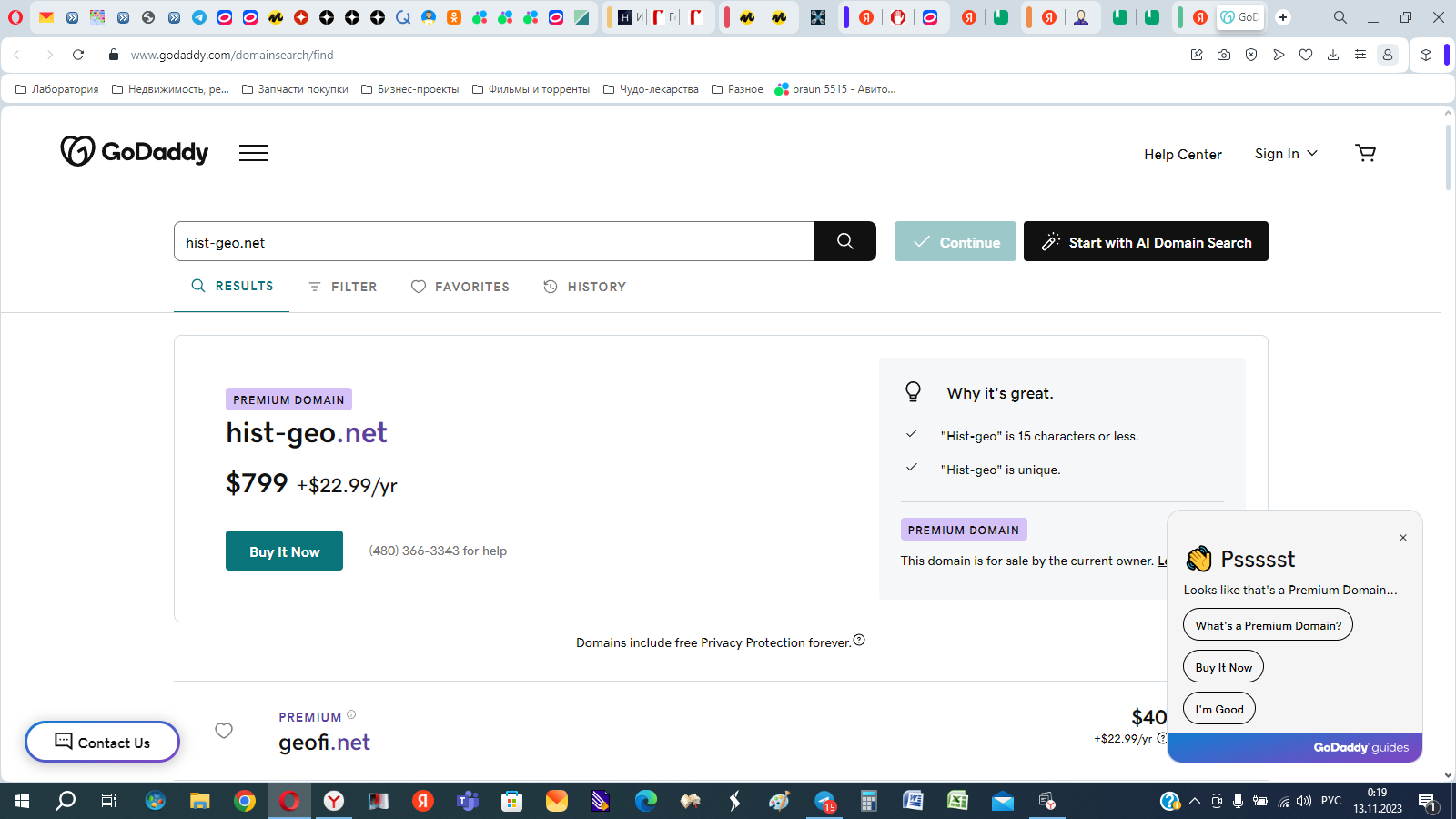The width and height of the screenshot is (1456, 819).
Task: Open Windows notification center
Action: pyautogui.click(x=1428, y=802)
